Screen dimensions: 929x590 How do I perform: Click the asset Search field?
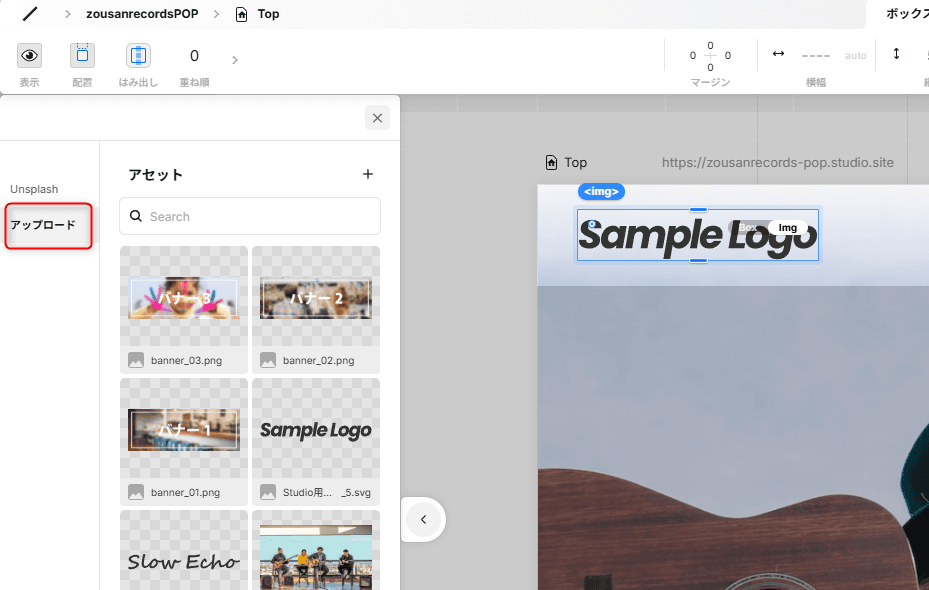(x=250, y=216)
